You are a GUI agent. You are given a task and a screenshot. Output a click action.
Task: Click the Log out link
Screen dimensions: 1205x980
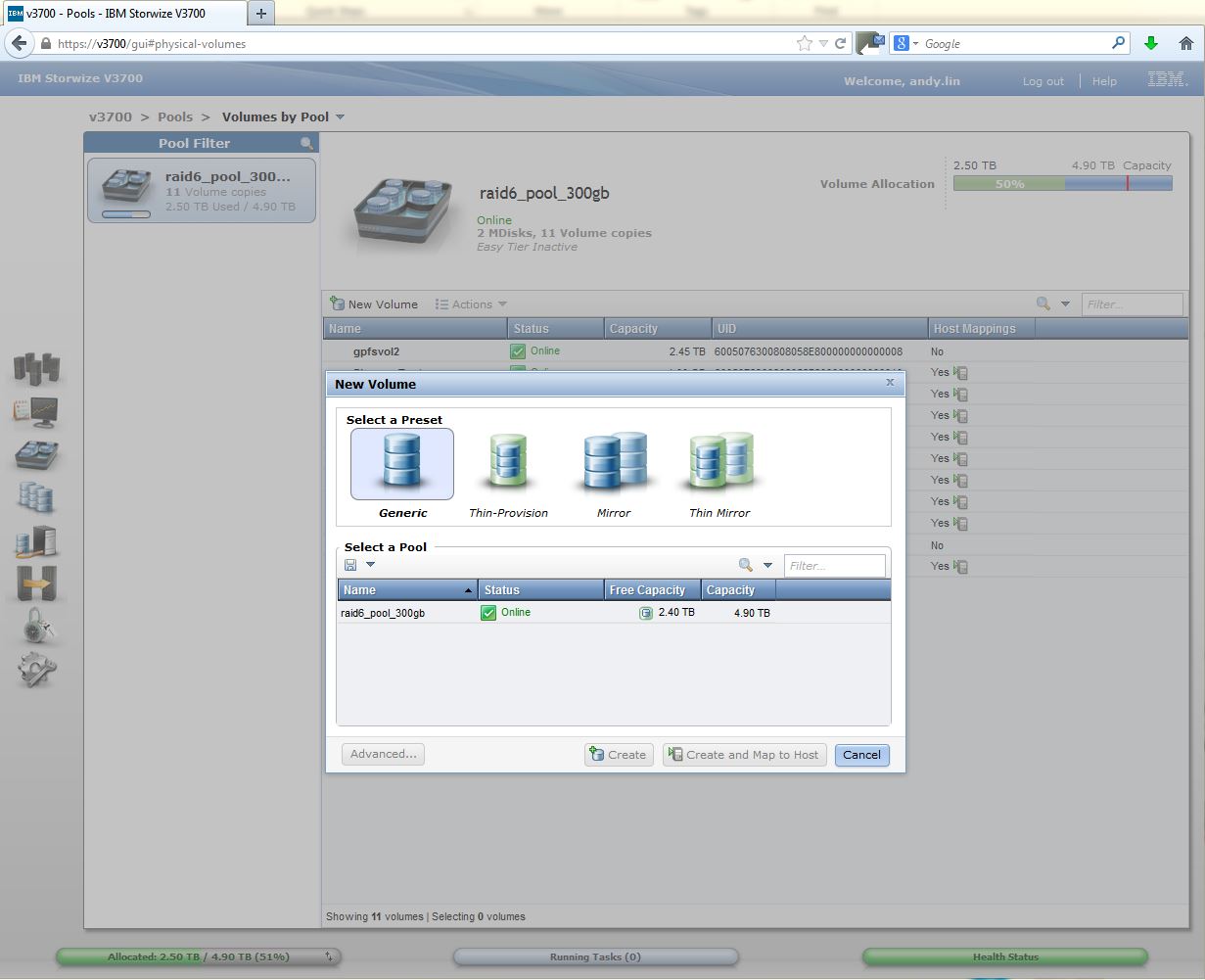click(x=1043, y=81)
